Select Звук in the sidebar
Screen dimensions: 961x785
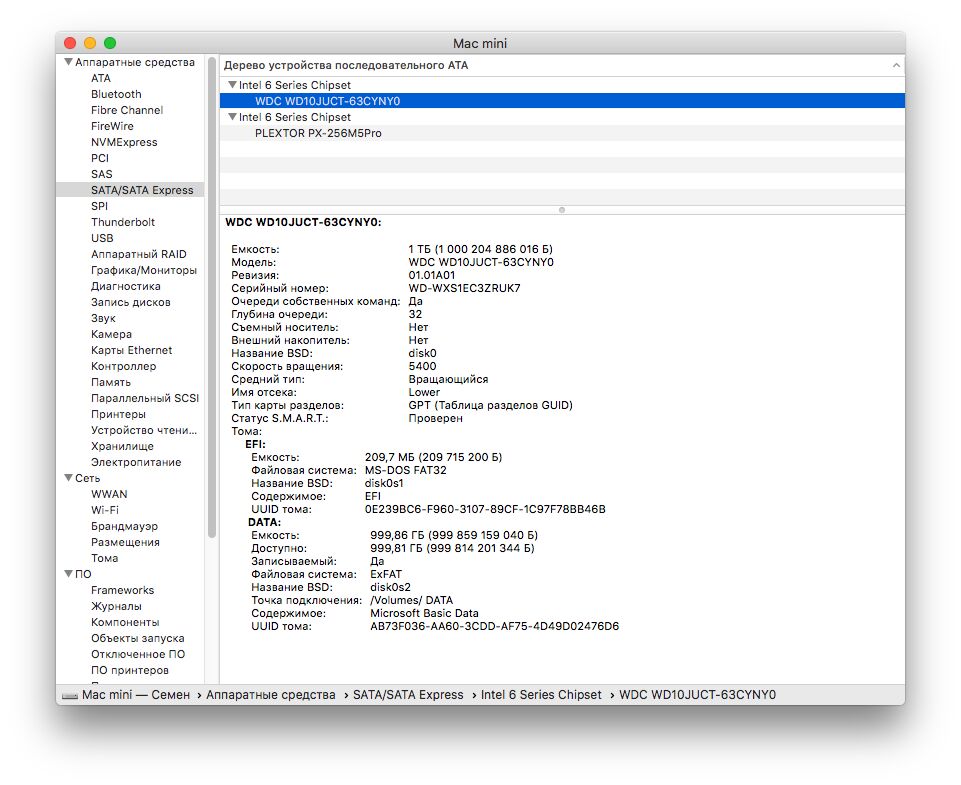(x=103, y=317)
